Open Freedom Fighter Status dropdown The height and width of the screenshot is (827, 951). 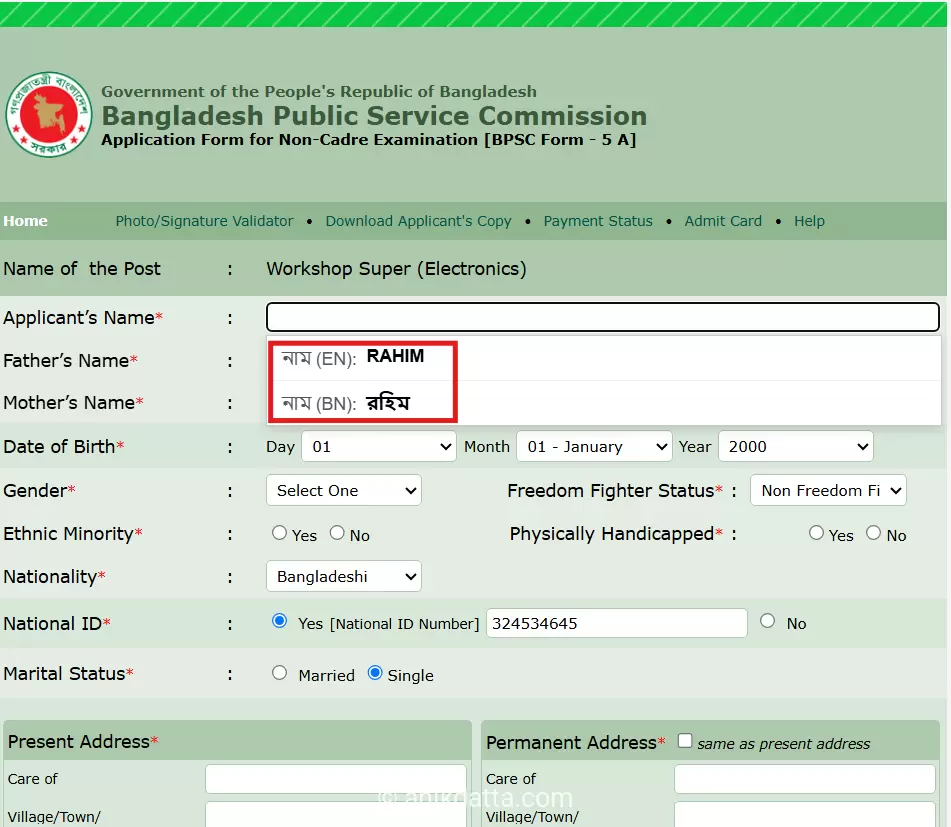pos(828,491)
